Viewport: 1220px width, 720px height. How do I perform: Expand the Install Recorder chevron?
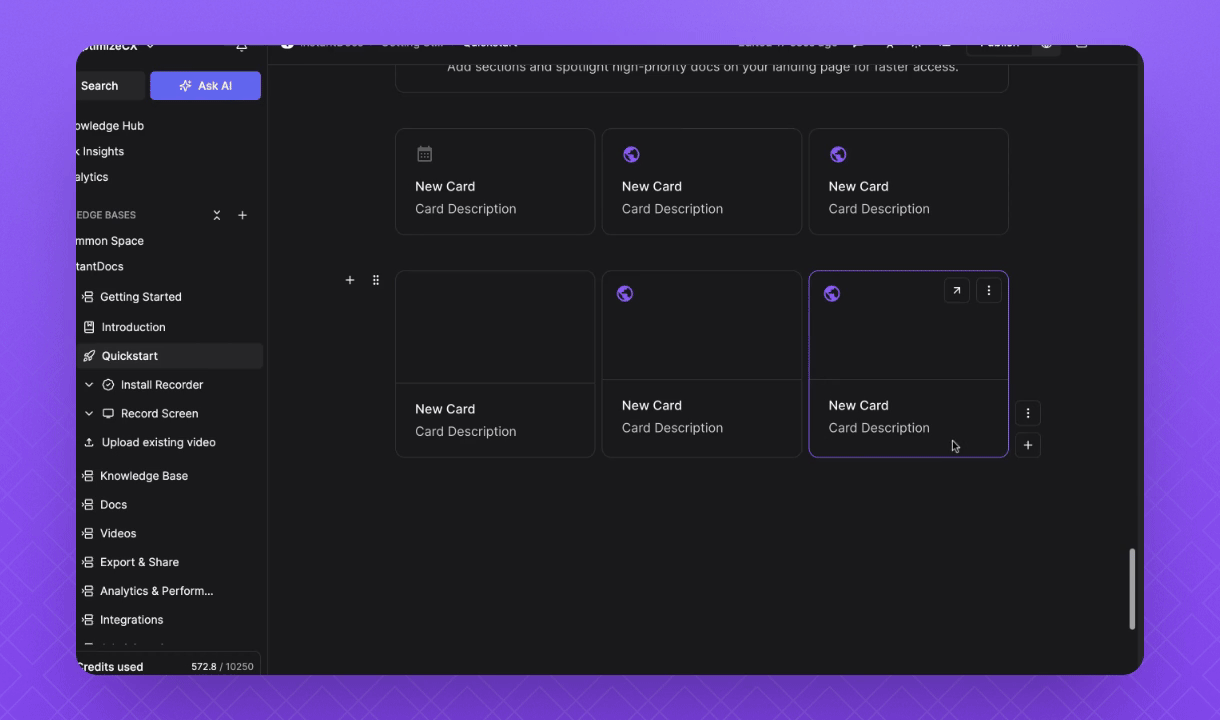click(x=89, y=385)
